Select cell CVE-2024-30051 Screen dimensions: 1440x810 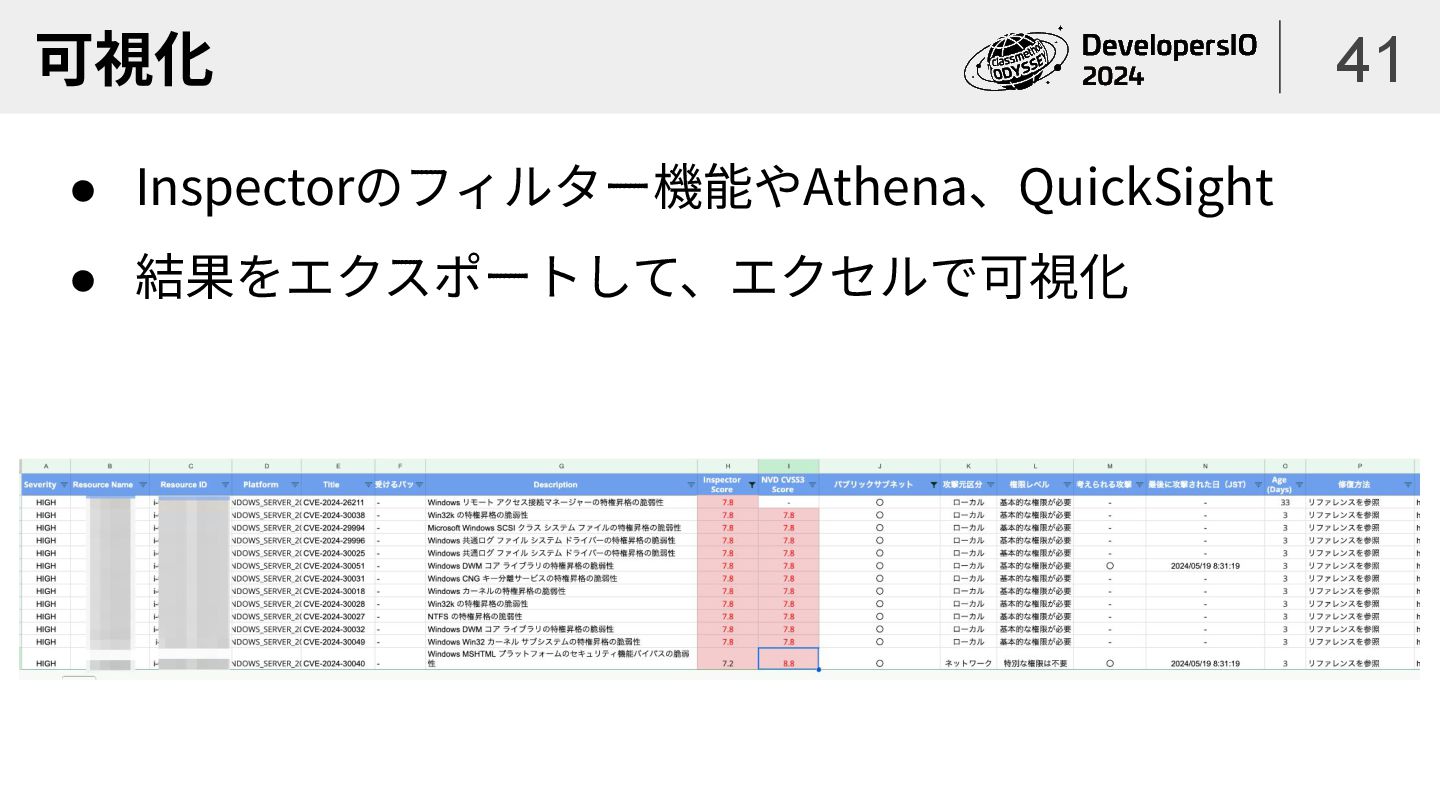338,565
